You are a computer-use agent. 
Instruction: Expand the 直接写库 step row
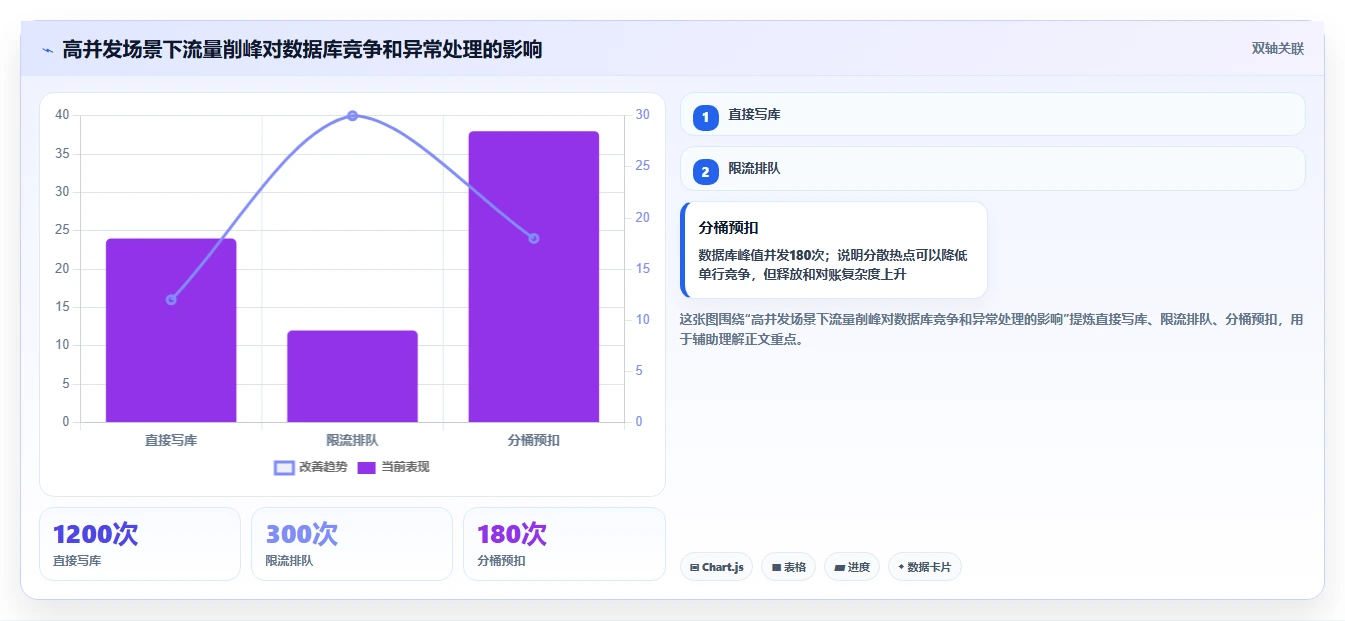[x=993, y=114]
